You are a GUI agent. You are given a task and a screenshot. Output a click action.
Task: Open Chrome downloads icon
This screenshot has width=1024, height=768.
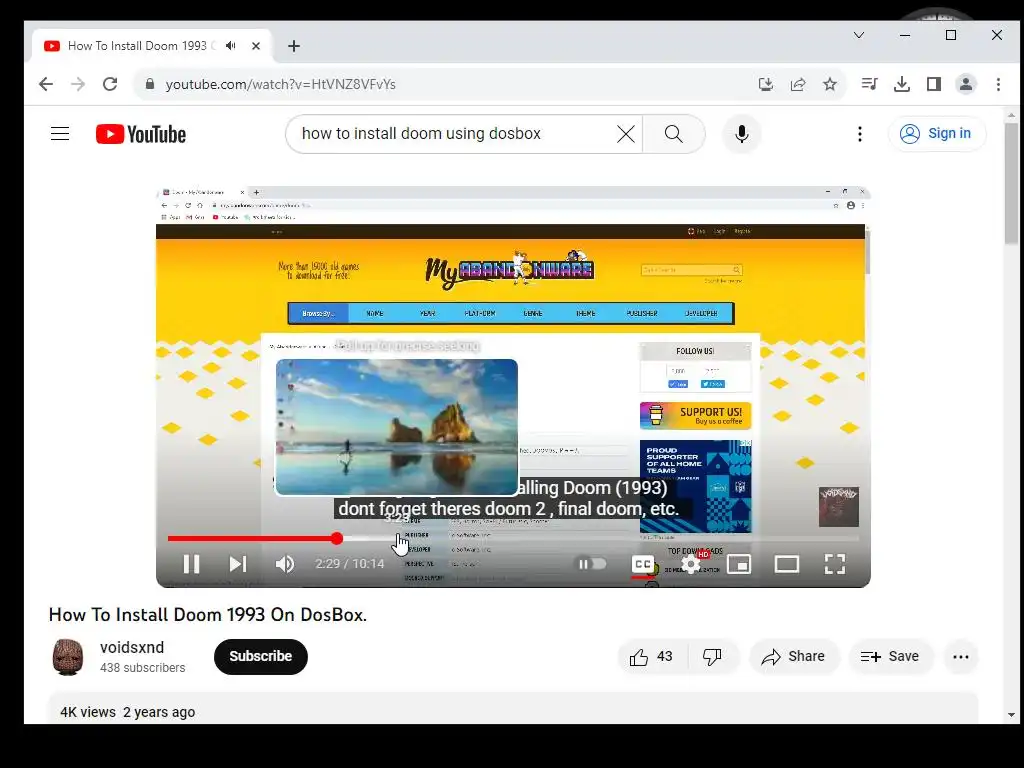901,84
